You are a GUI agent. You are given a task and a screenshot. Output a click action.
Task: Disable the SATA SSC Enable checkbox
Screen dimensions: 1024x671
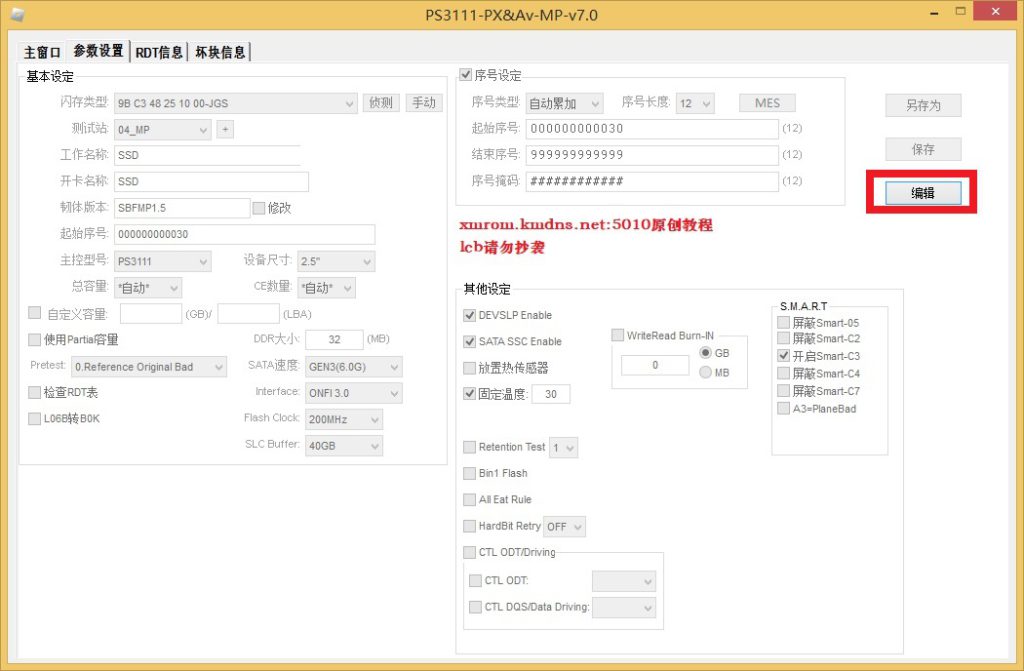point(470,341)
